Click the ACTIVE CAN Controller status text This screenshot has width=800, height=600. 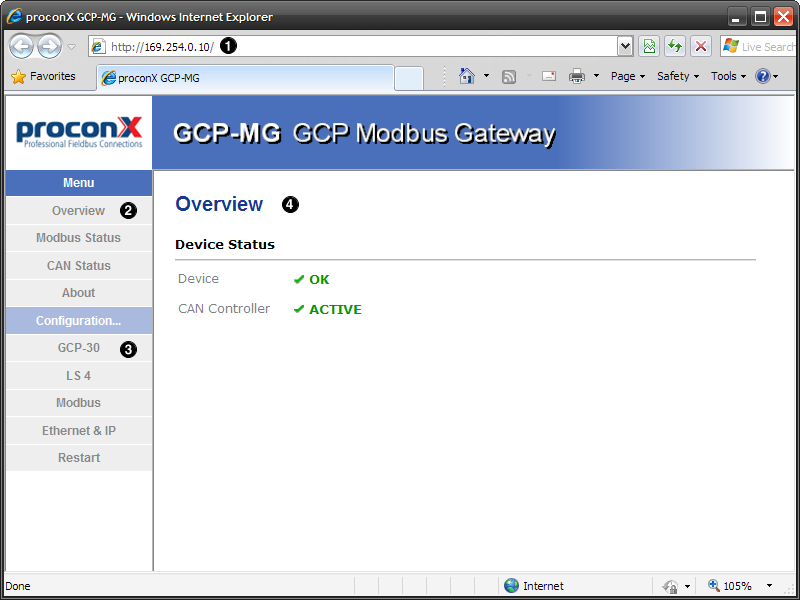335,310
